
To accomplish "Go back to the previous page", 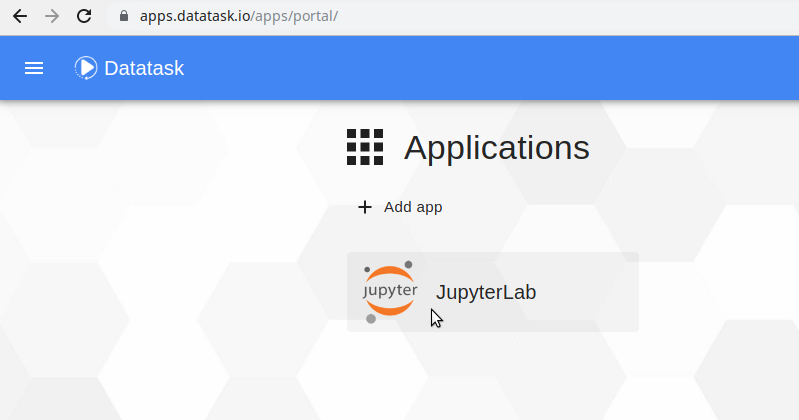I will coord(20,16).
